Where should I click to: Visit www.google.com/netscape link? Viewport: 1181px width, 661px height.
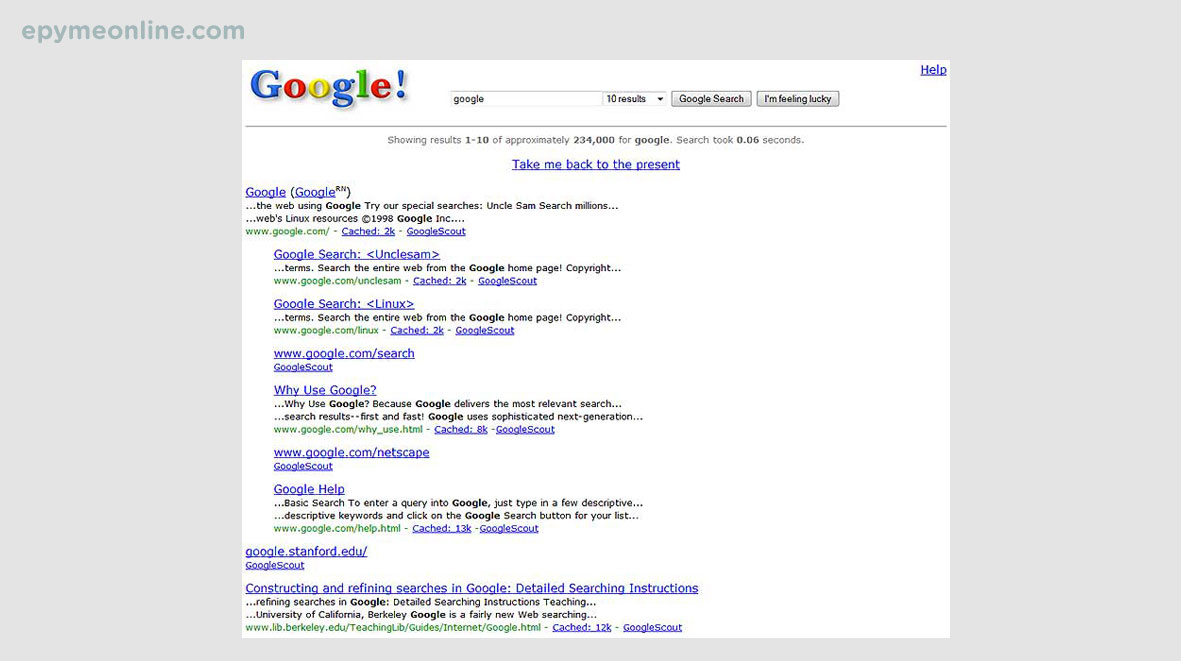pyautogui.click(x=351, y=452)
